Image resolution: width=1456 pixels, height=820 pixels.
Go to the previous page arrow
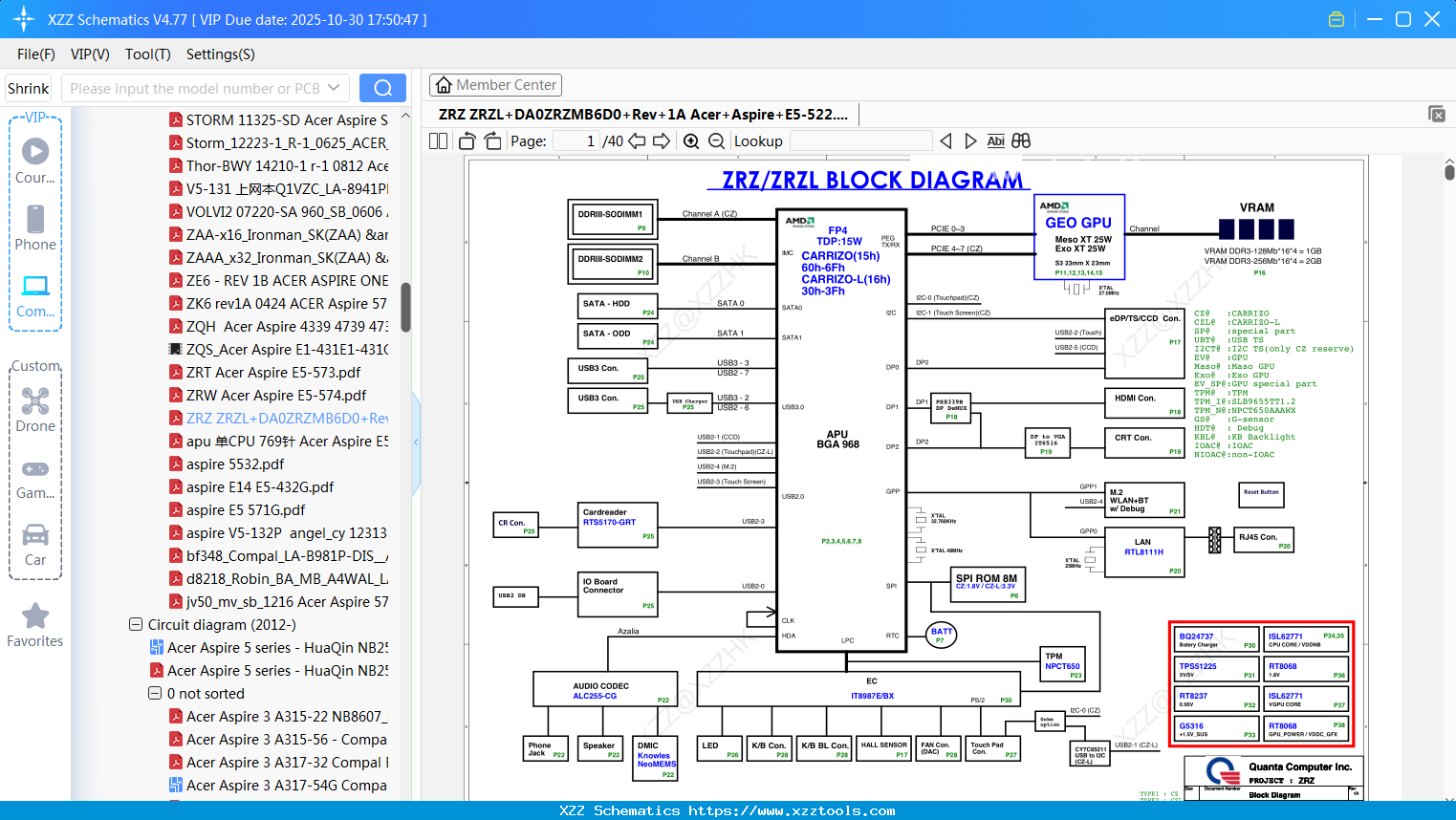tap(637, 140)
